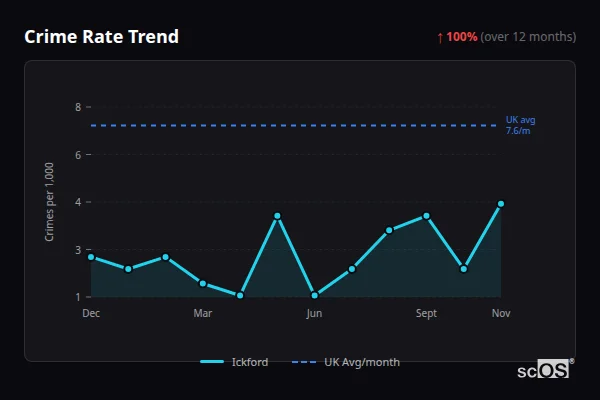Image resolution: width=600 pixels, height=400 pixels.
Task: Click the May peak data point
Action: [x=277, y=216]
